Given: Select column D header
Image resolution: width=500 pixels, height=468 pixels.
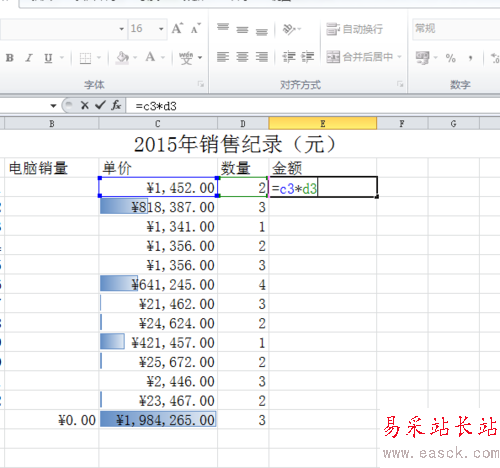Looking at the screenshot, I should coord(243,124).
